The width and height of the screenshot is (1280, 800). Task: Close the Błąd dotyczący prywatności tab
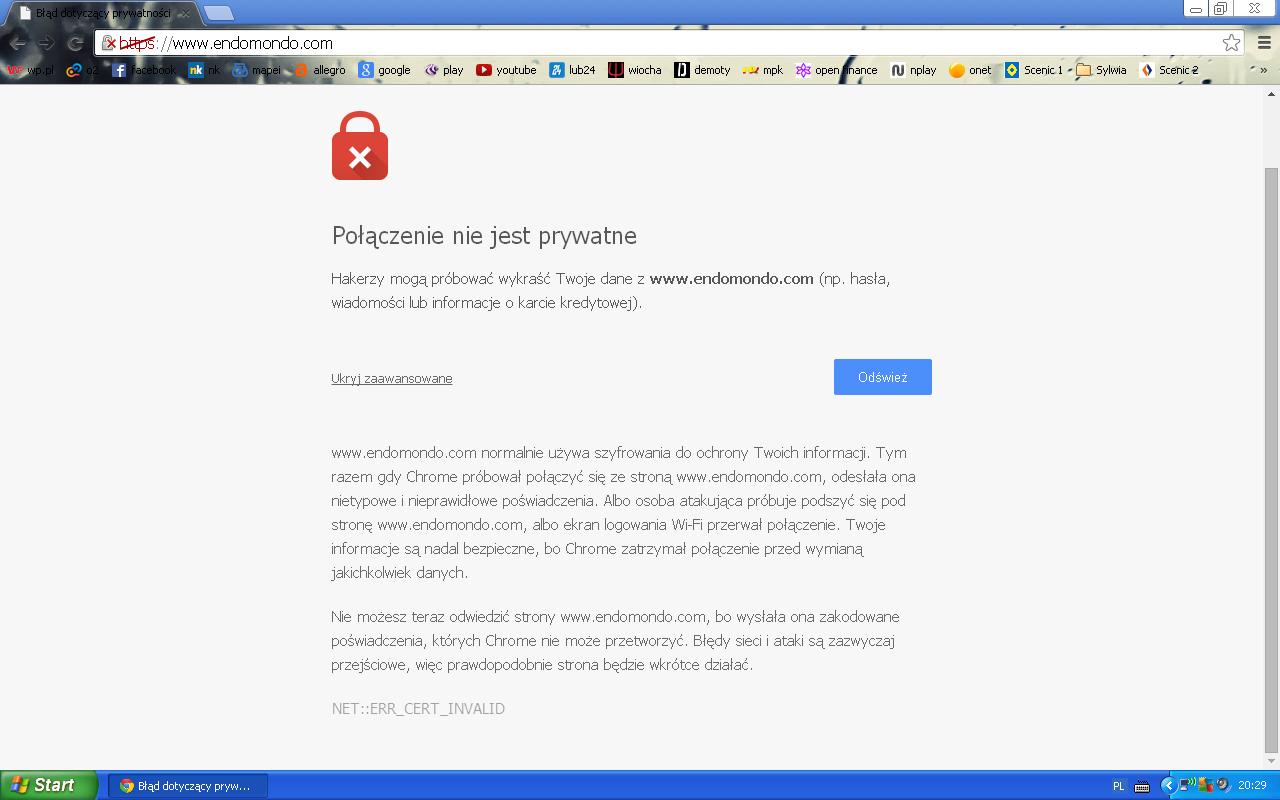point(183,14)
